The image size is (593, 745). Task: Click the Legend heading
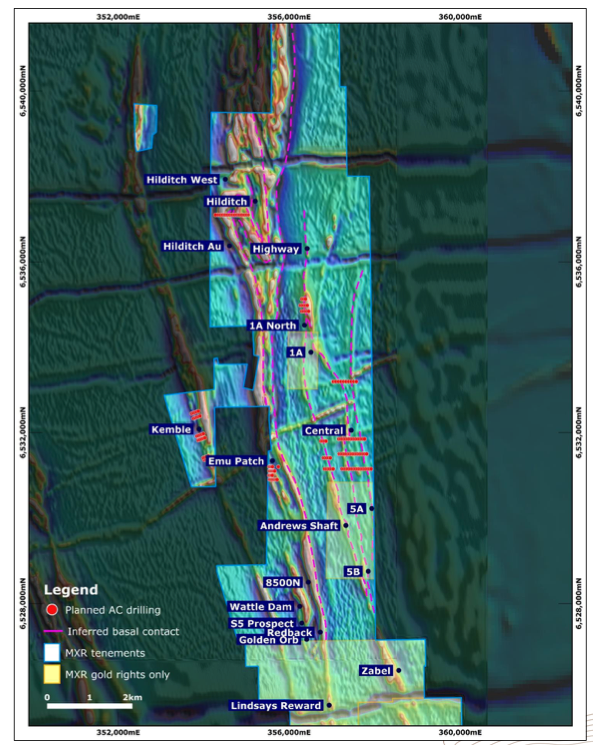tap(71, 590)
